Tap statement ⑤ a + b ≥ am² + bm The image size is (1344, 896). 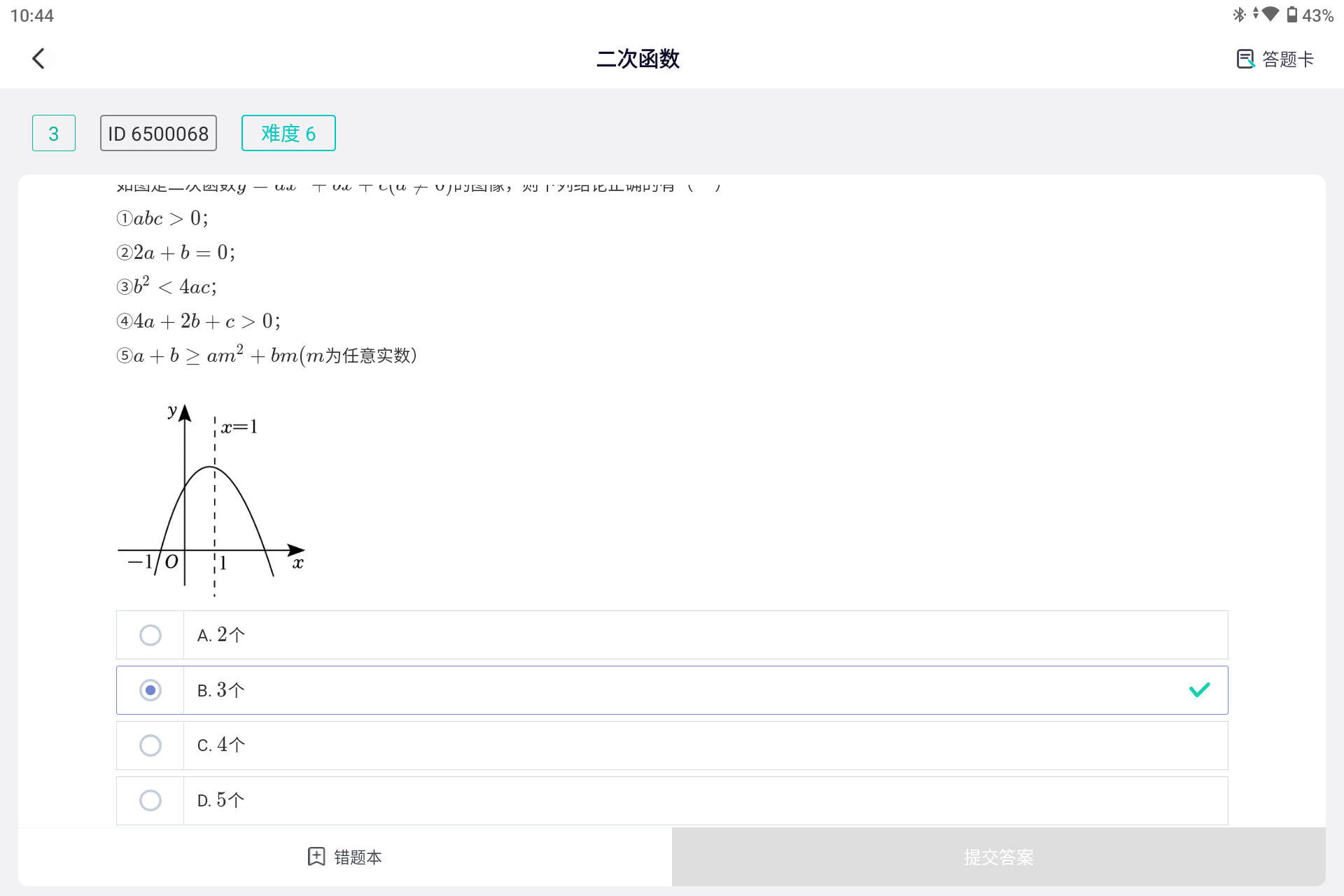coord(267,355)
